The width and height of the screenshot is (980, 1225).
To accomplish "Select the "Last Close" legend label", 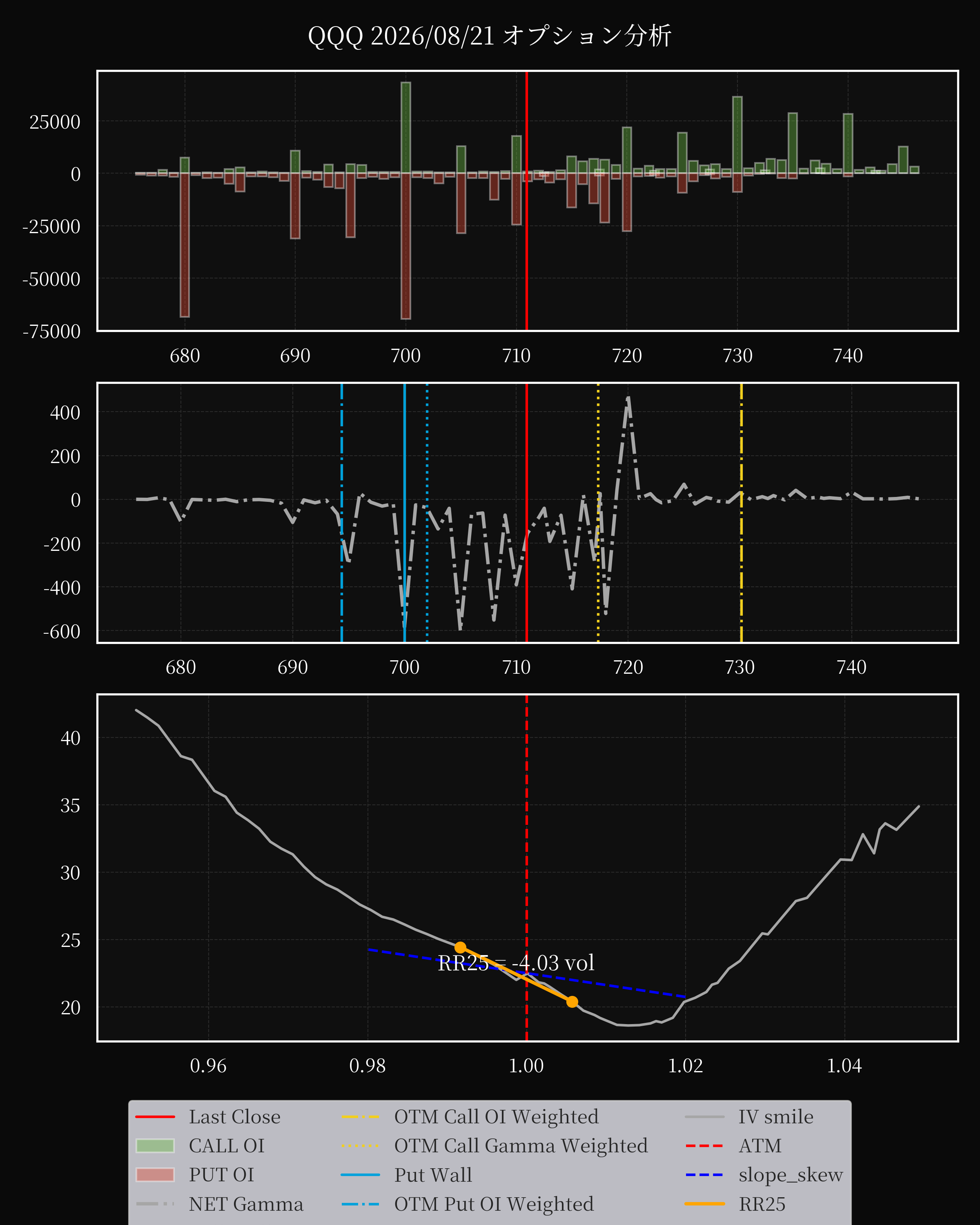I will 235,1117.
